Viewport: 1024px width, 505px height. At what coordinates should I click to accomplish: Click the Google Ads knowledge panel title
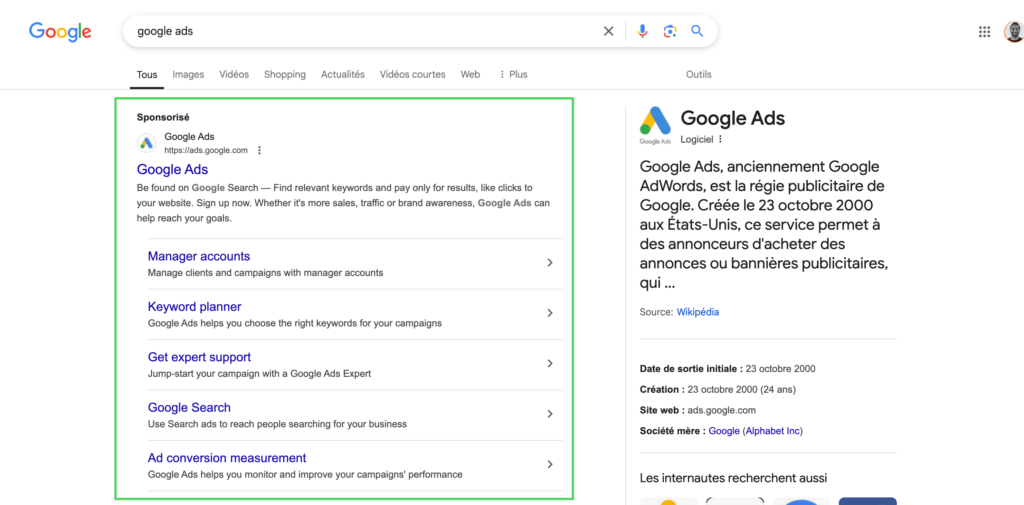[733, 118]
